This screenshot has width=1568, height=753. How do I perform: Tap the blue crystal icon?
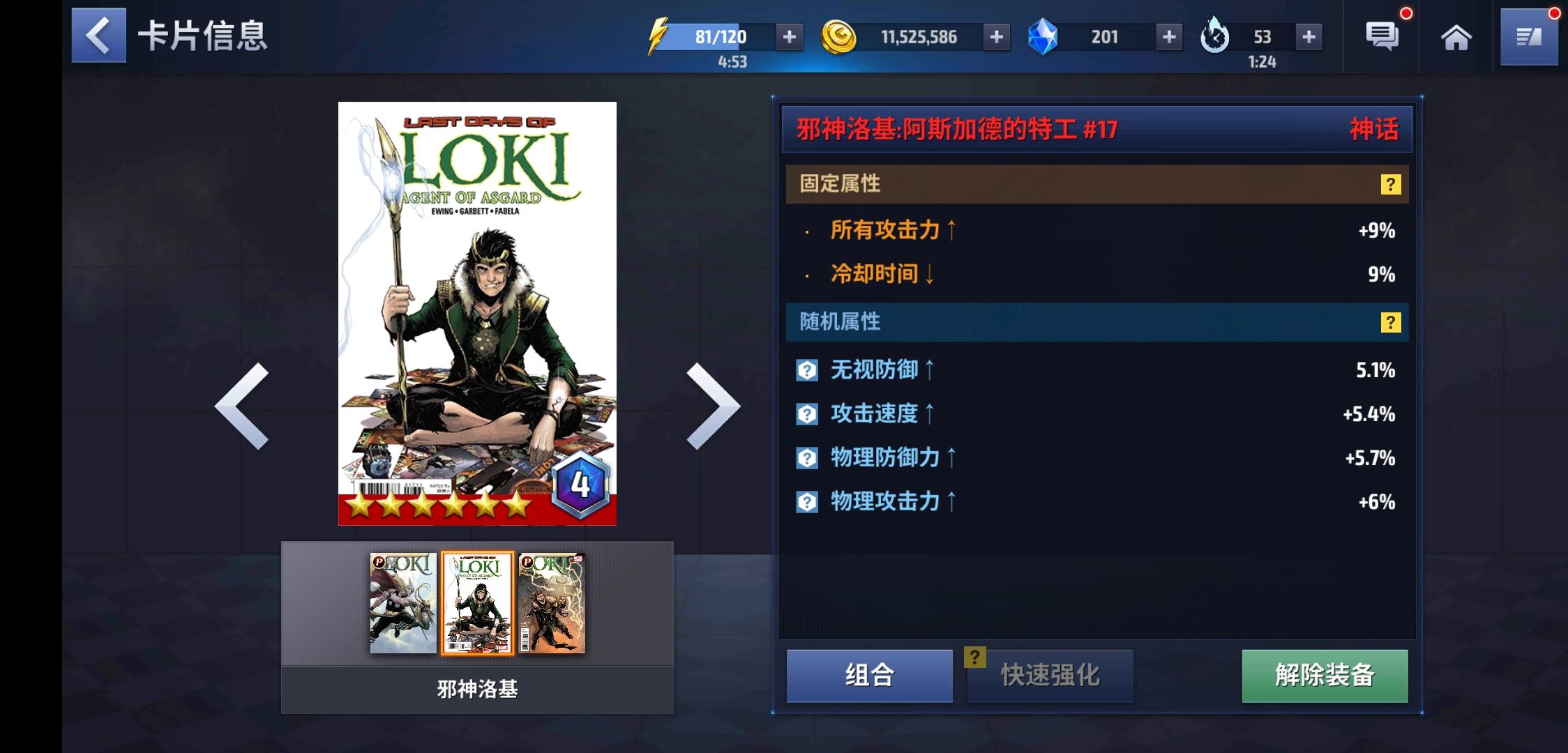[1043, 37]
